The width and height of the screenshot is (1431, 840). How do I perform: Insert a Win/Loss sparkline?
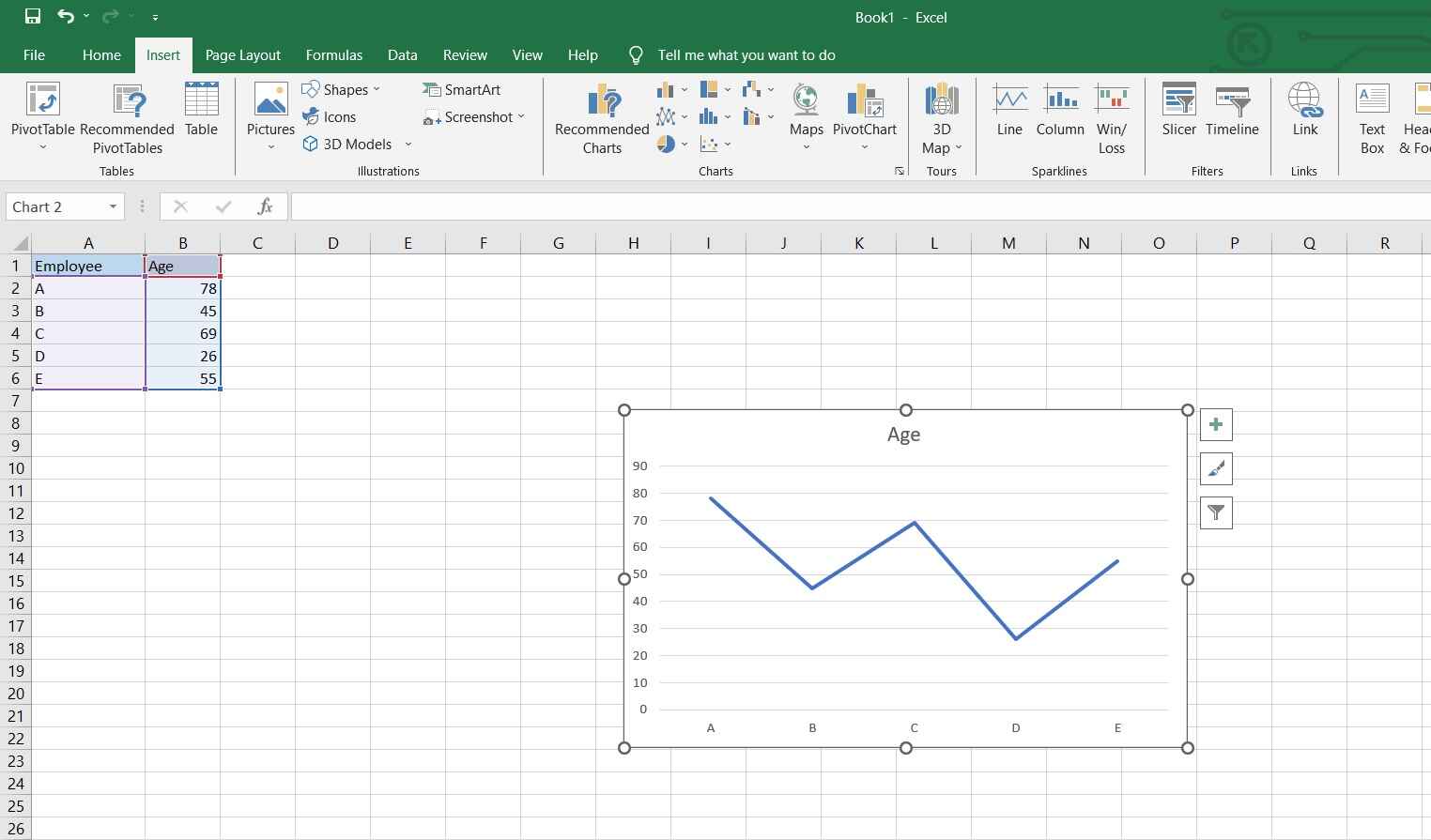tap(1112, 116)
